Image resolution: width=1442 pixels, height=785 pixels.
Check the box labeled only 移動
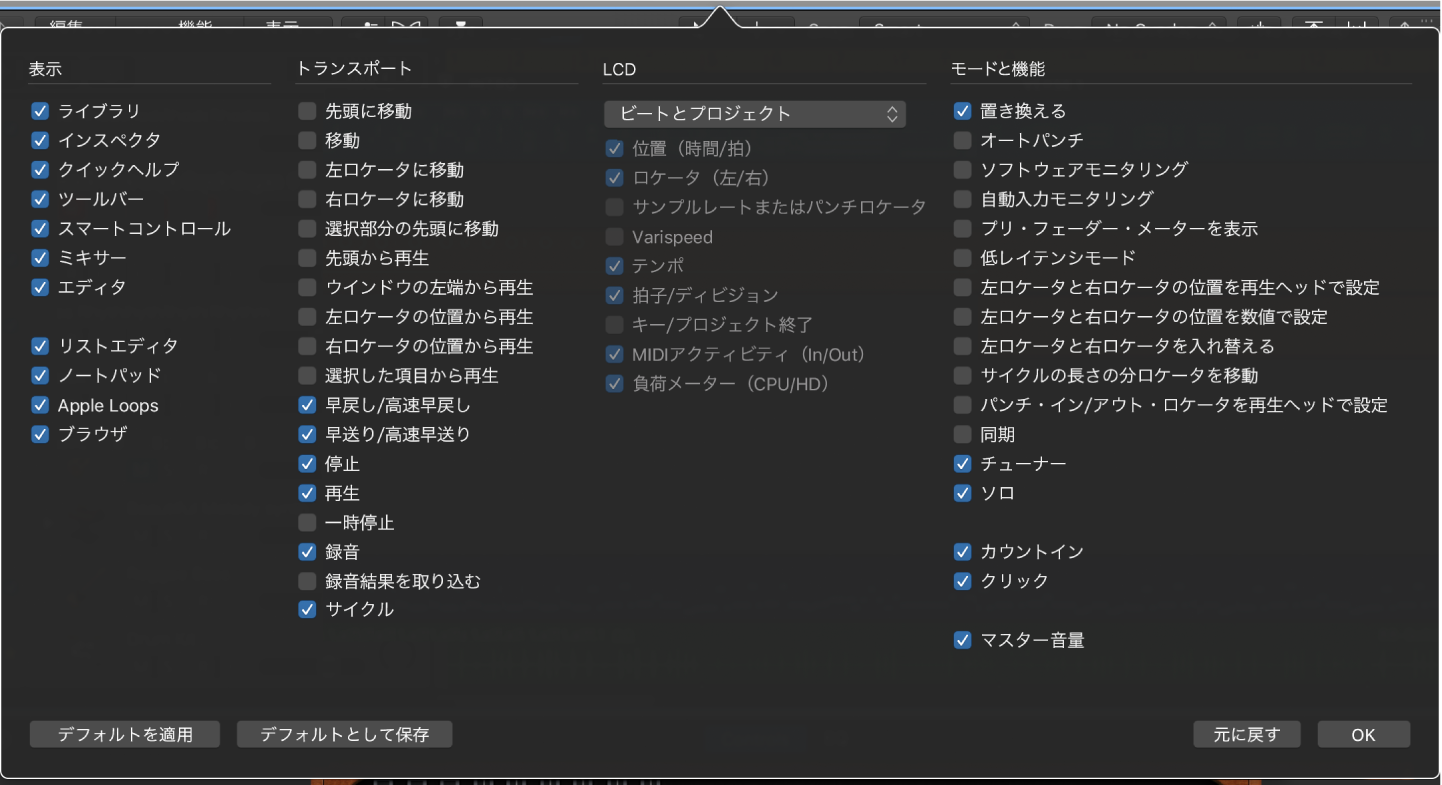coord(307,141)
